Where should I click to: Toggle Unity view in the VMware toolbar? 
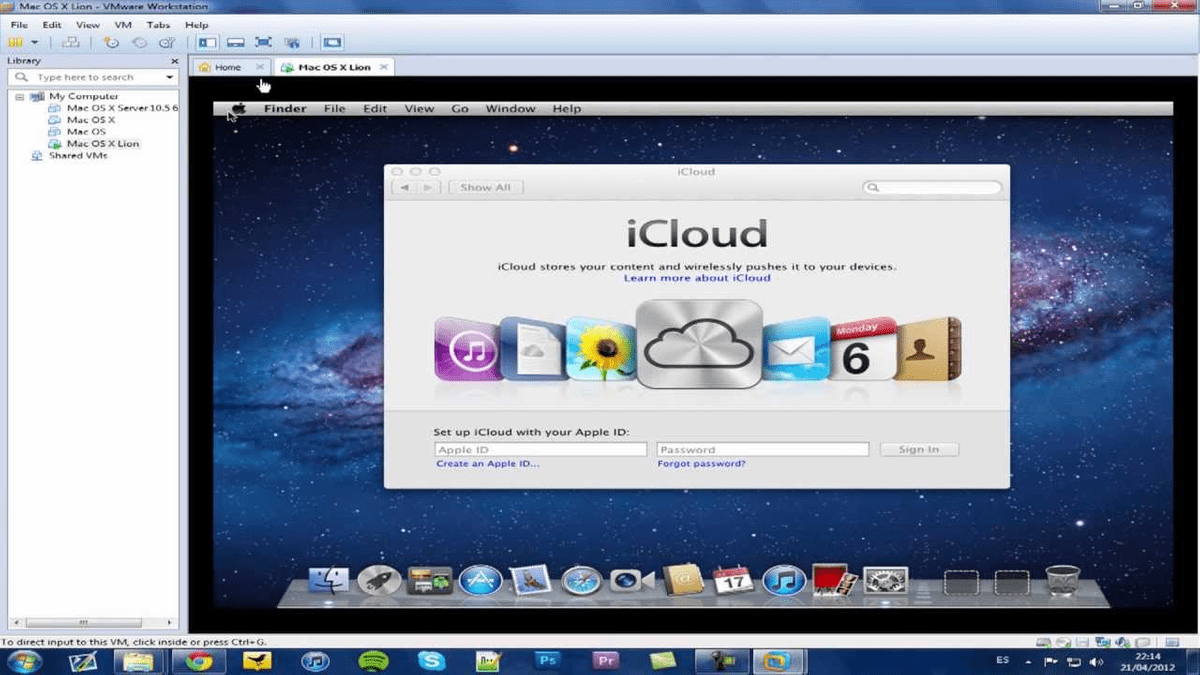click(x=292, y=42)
